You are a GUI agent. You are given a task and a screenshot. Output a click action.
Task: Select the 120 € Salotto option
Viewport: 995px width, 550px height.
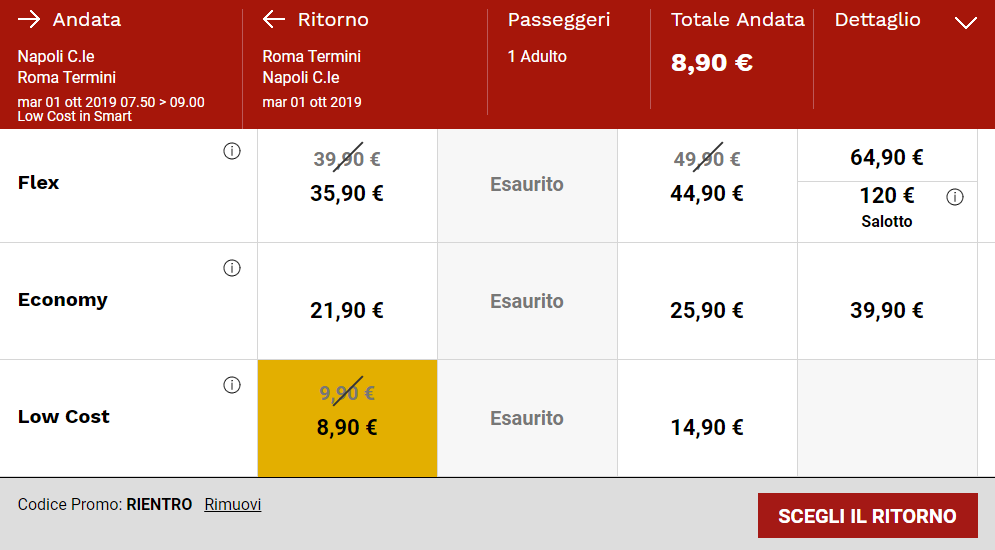click(887, 206)
